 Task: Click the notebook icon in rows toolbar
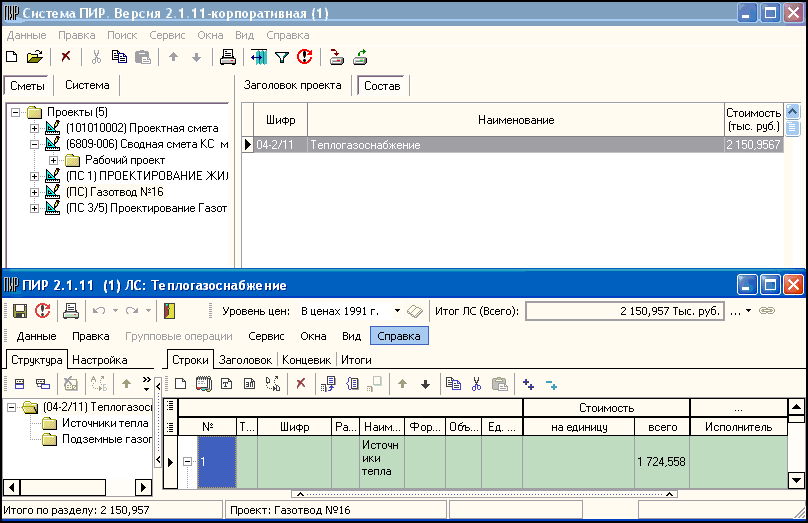204,383
